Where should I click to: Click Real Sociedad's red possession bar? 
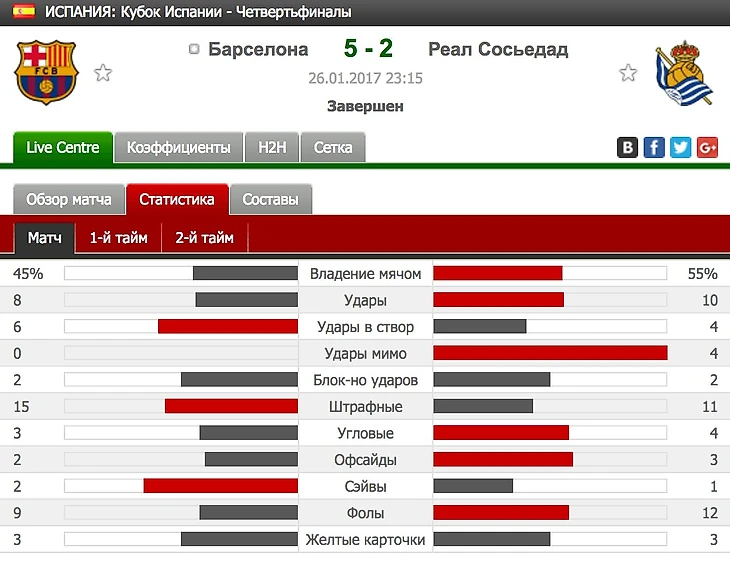[x=497, y=274]
